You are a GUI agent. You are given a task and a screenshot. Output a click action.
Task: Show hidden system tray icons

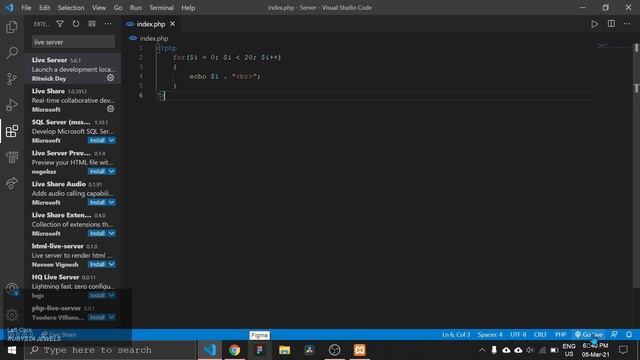pyautogui.click(x=482, y=350)
